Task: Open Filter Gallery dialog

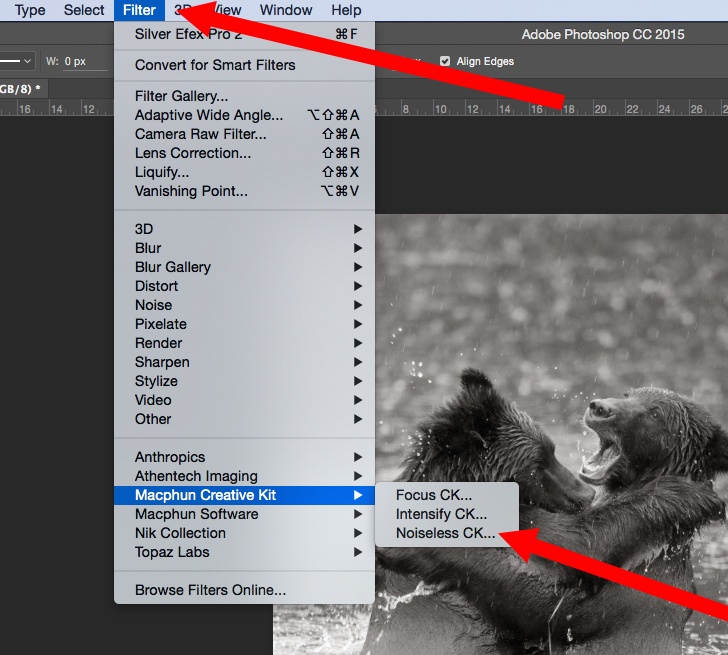Action: (181, 96)
